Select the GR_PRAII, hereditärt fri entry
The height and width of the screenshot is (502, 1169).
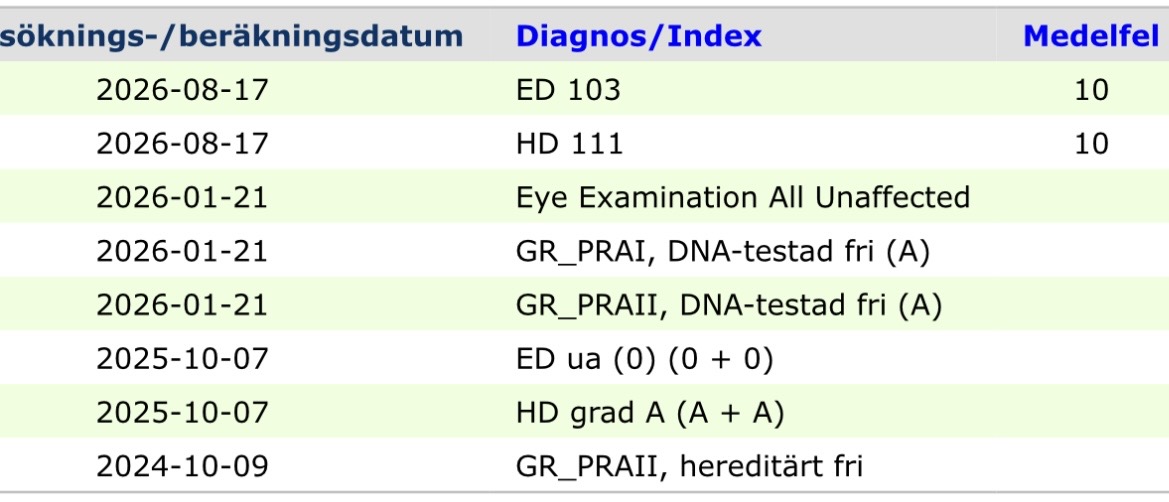coord(689,466)
